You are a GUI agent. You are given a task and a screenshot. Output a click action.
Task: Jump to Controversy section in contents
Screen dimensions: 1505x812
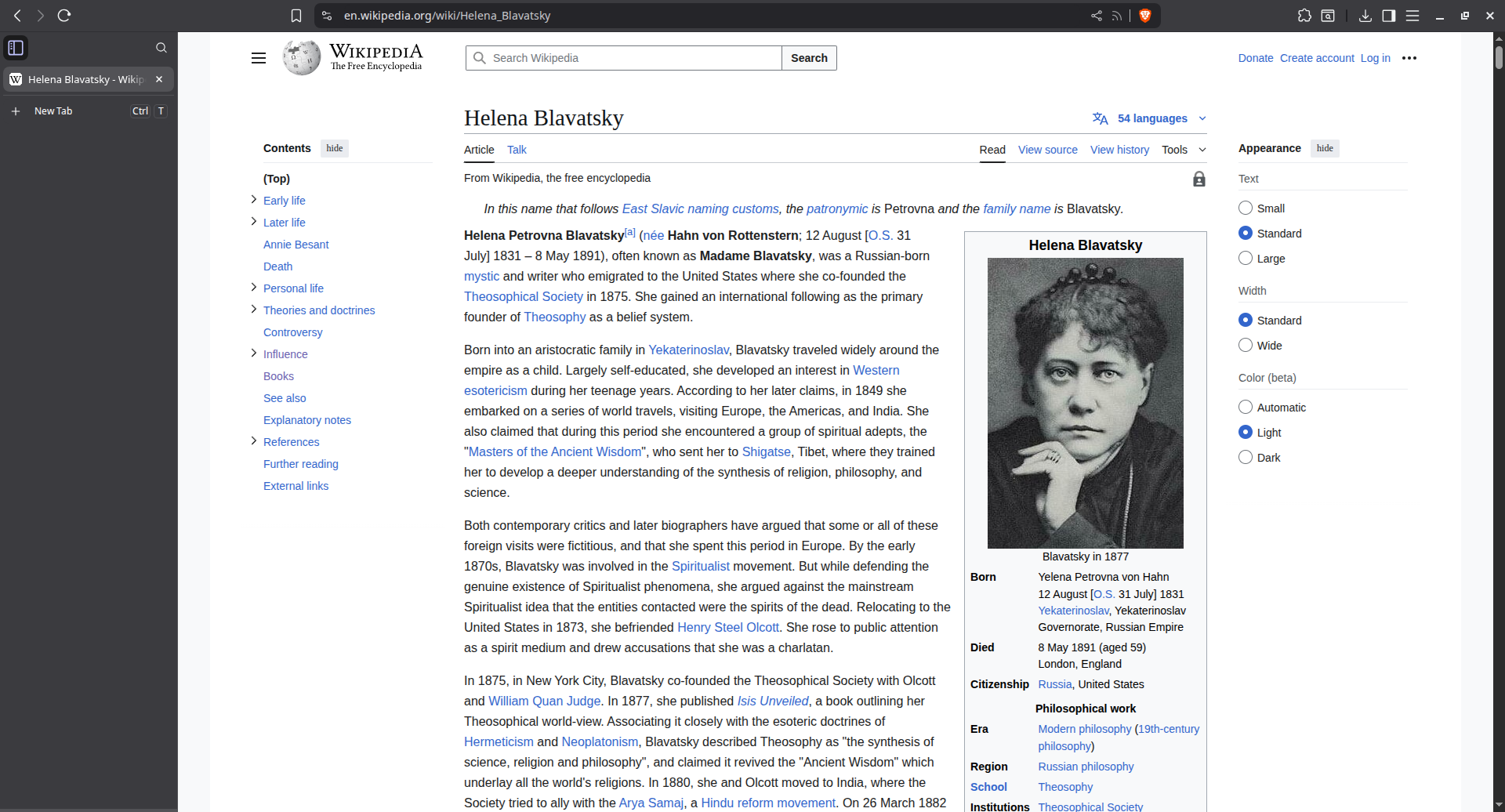(292, 332)
